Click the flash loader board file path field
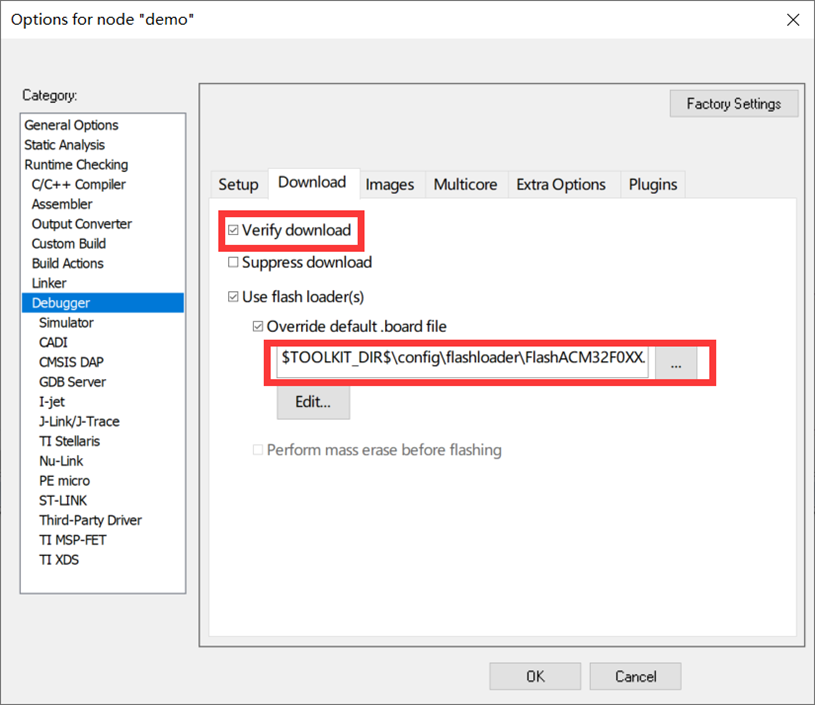Viewport: 815px width, 705px height. [463, 357]
